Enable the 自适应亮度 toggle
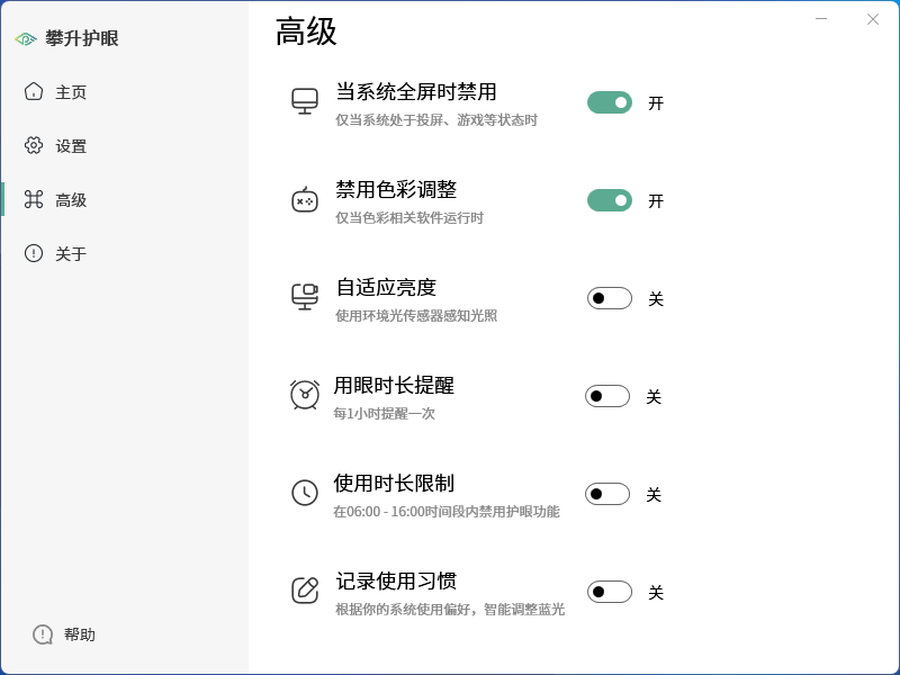The image size is (900, 675). [610, 298]
